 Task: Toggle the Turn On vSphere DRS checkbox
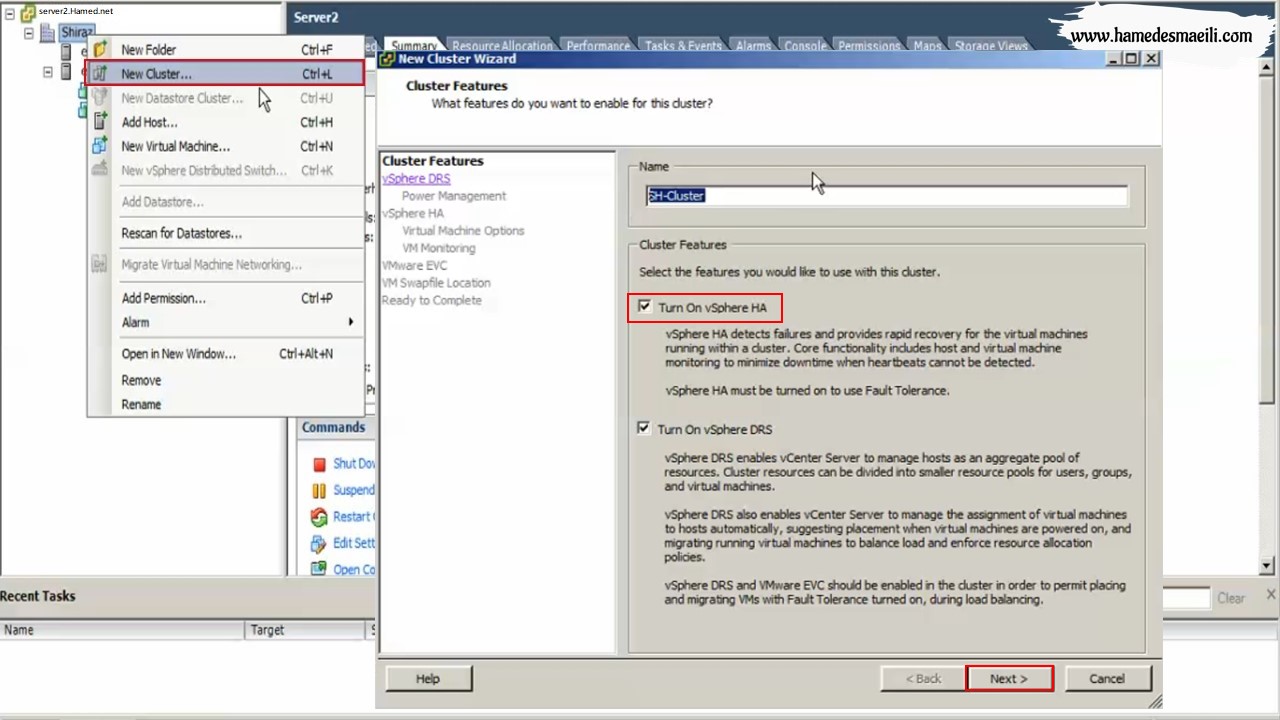pos(644,428)
